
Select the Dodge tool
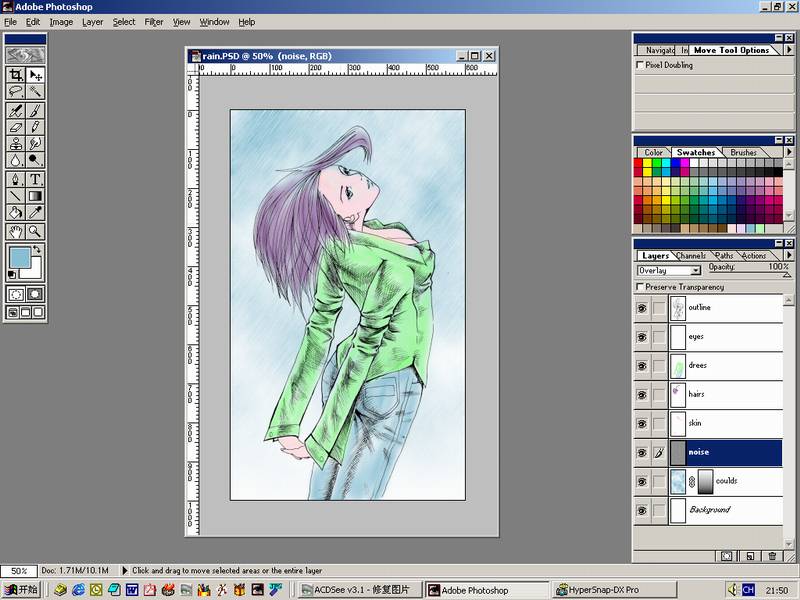(x=35, y=160)
